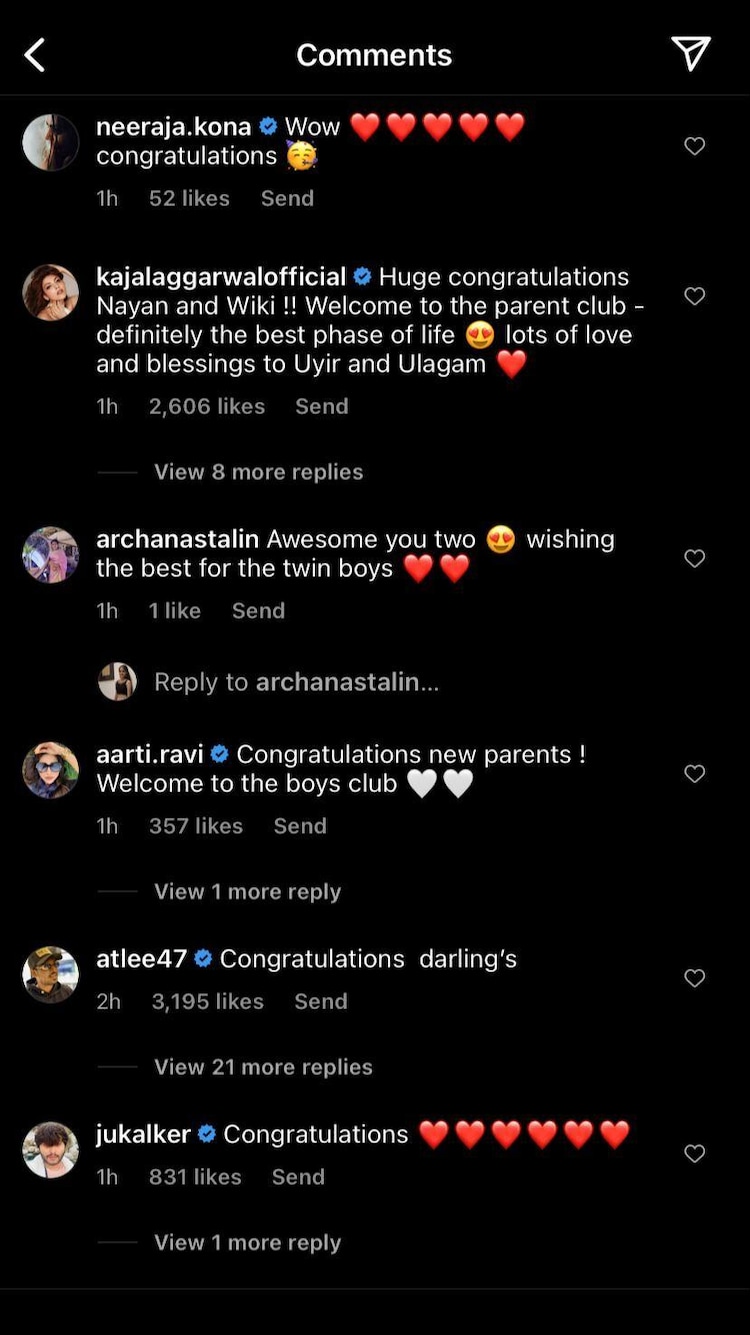Tap the heart beside archanastalin's comment
Image resolution: width=750 pixels, height=1335 pixels.
click(x=694, y=558)
